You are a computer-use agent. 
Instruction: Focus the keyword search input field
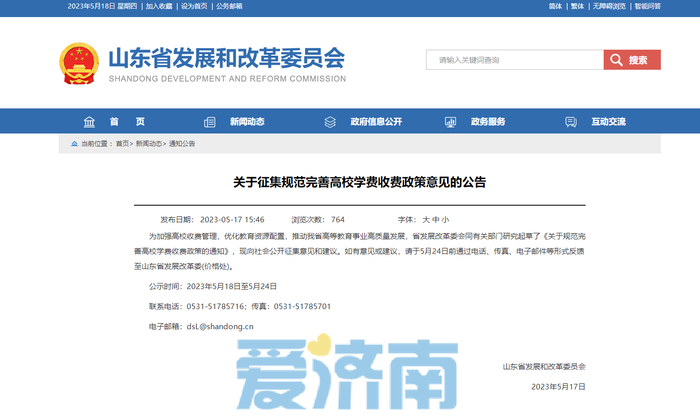pos(515,60)
